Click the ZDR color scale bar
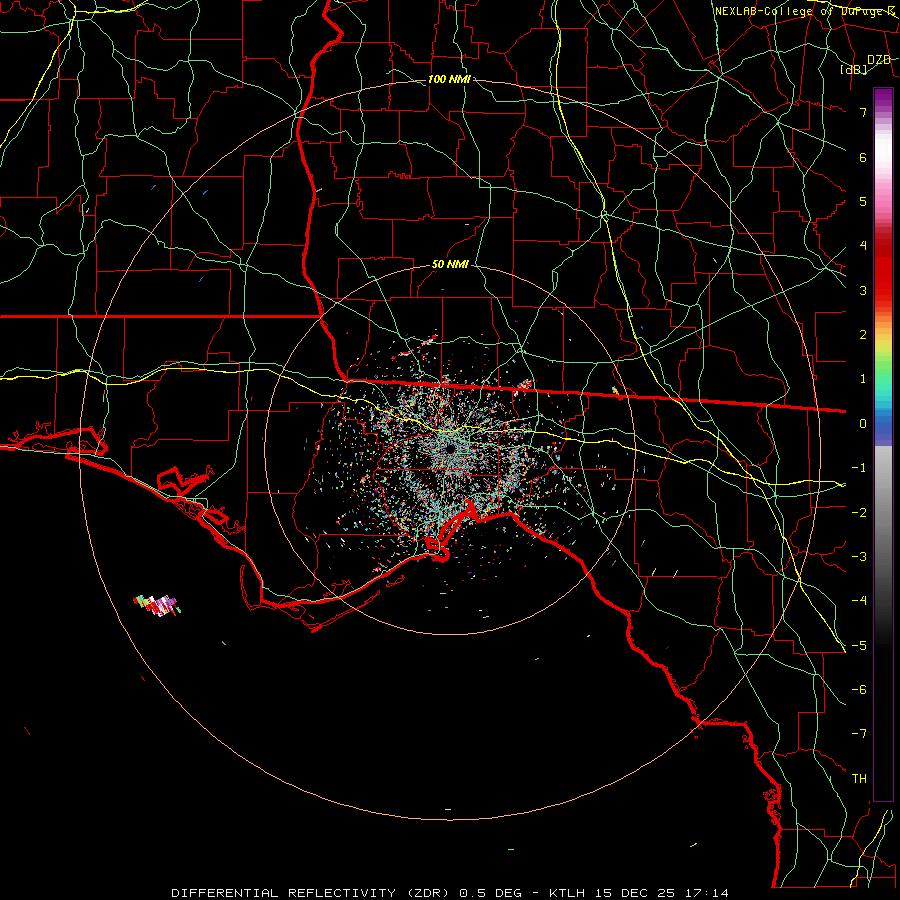Image resolution: width=900 pixels, height=900 pixels. [x=883, y=444]
